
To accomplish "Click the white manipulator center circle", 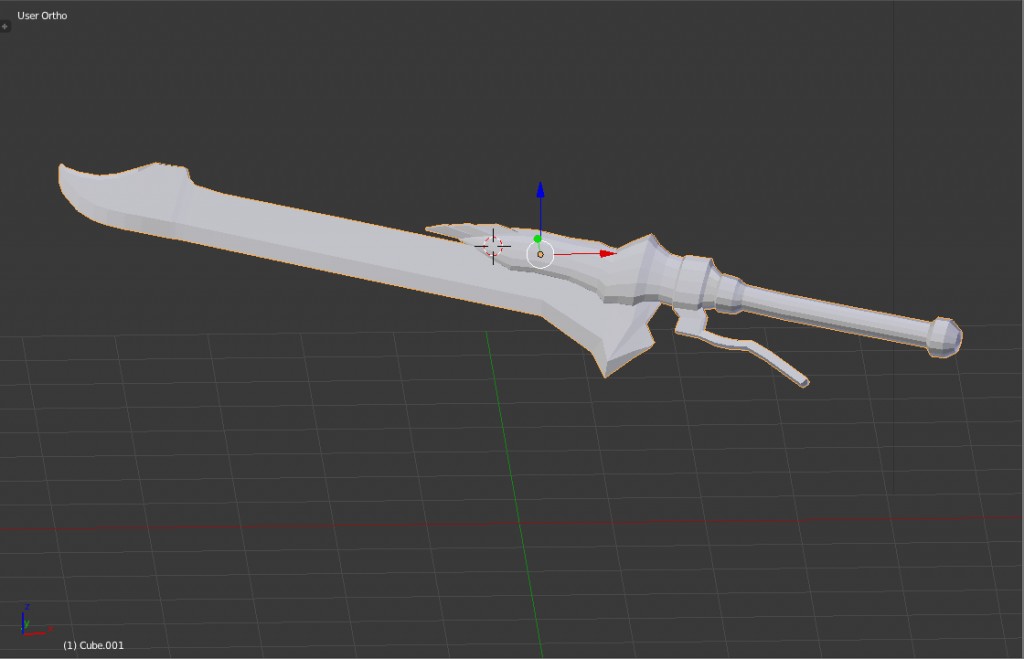I will [x=540, y=254].
